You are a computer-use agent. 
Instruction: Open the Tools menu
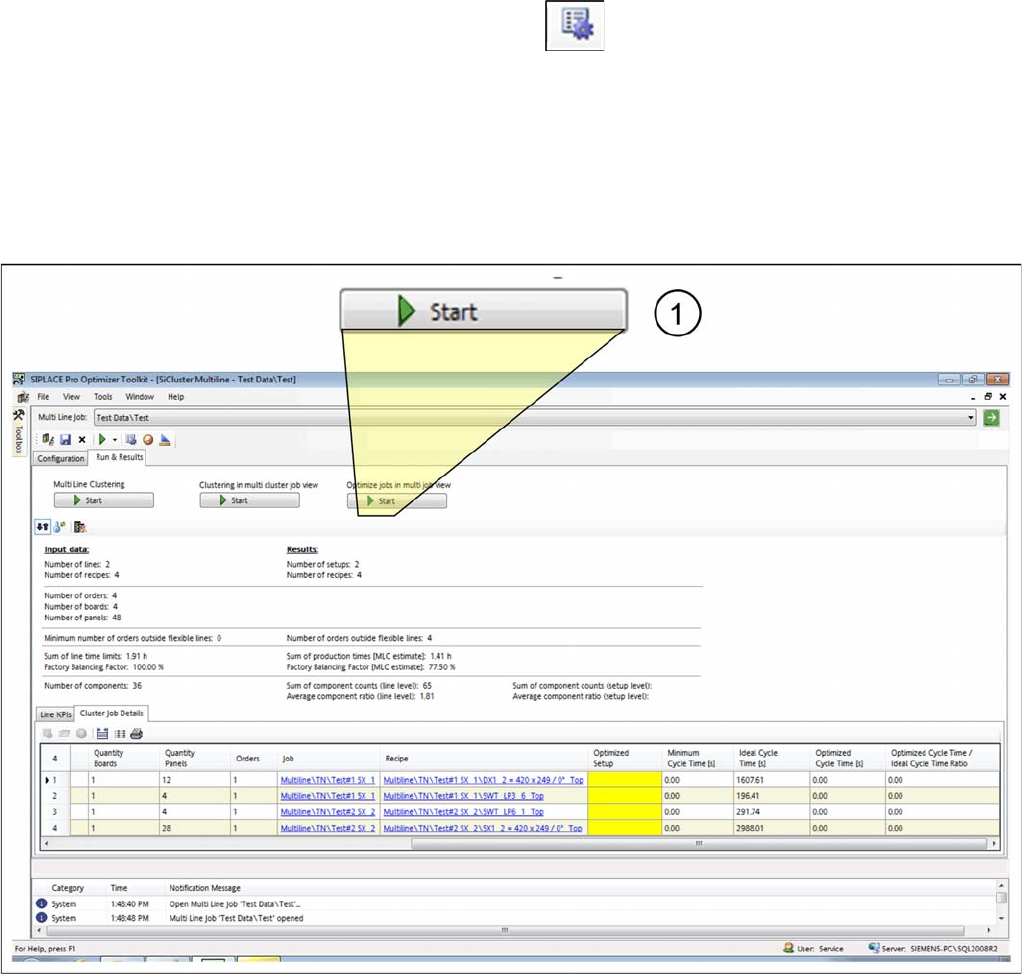coord(103,397)
